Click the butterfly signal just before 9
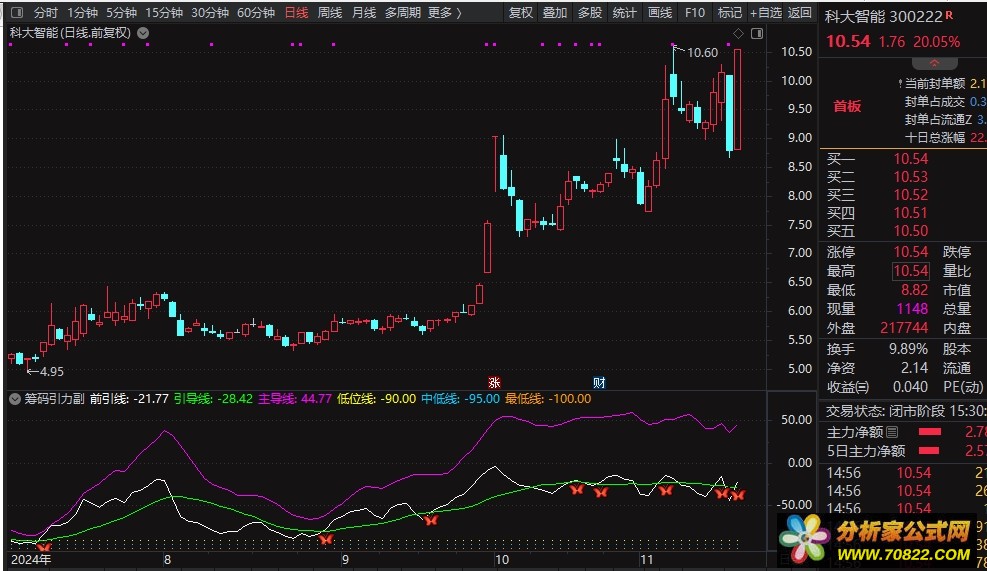 325,539
